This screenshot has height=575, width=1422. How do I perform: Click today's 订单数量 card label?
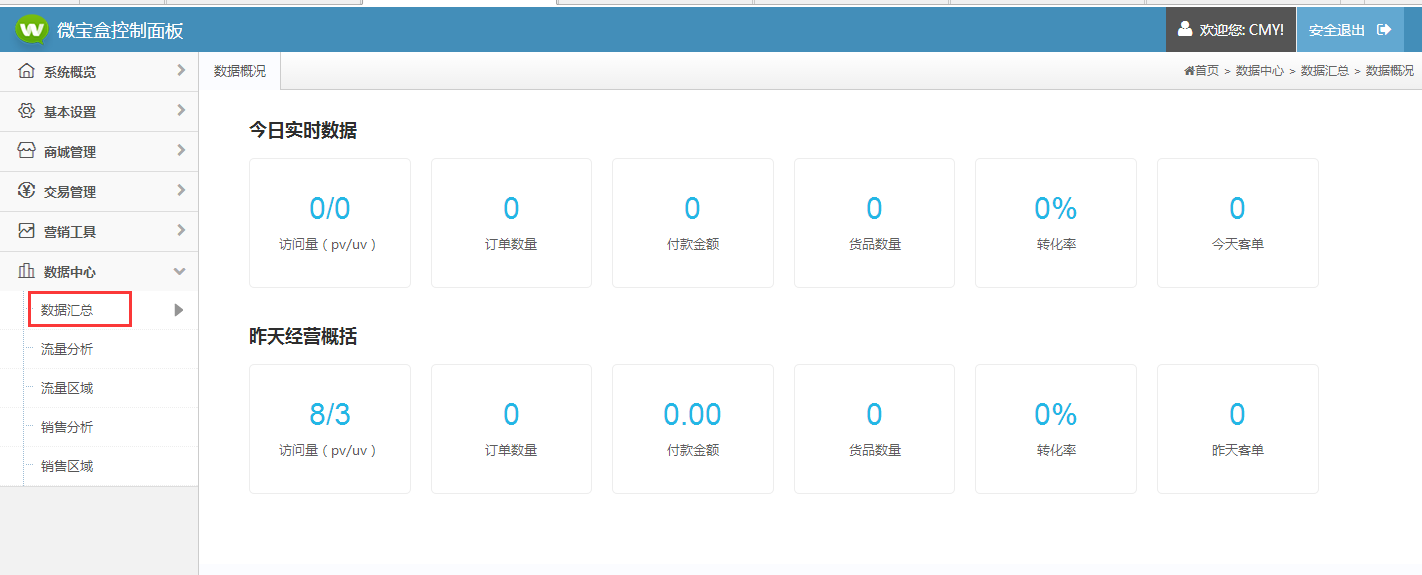[511, 244]
